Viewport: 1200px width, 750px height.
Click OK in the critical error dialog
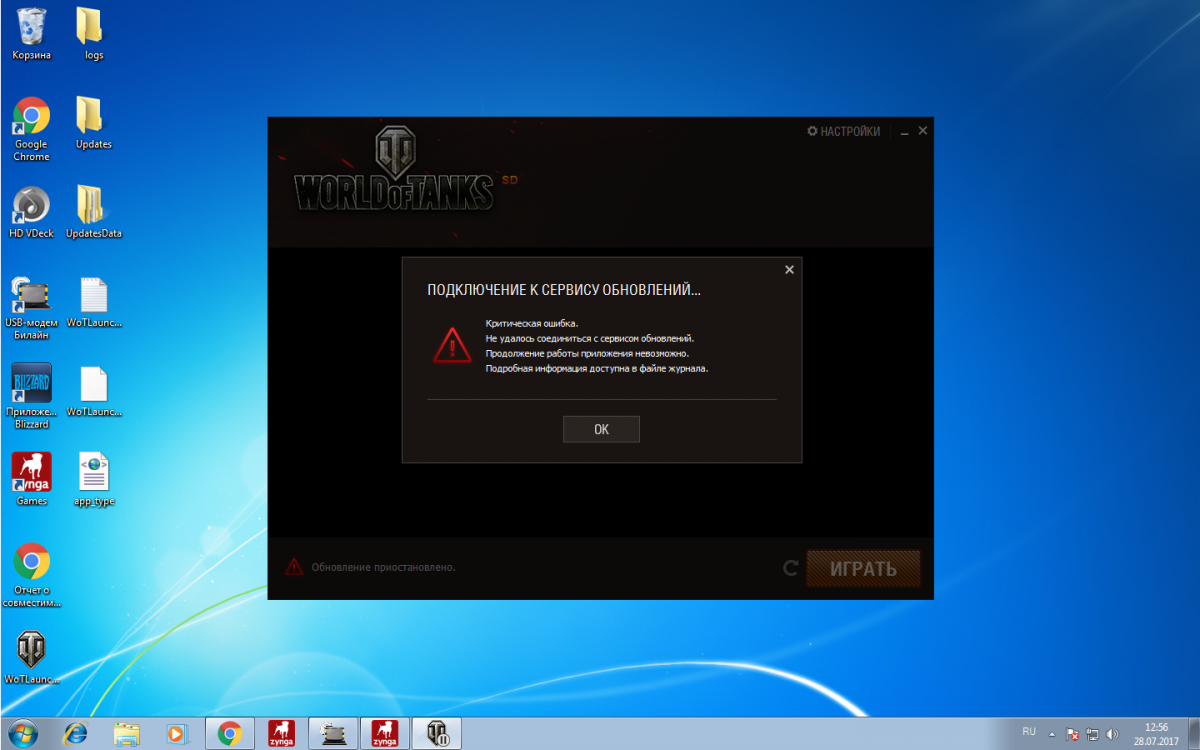pos(601,429)
